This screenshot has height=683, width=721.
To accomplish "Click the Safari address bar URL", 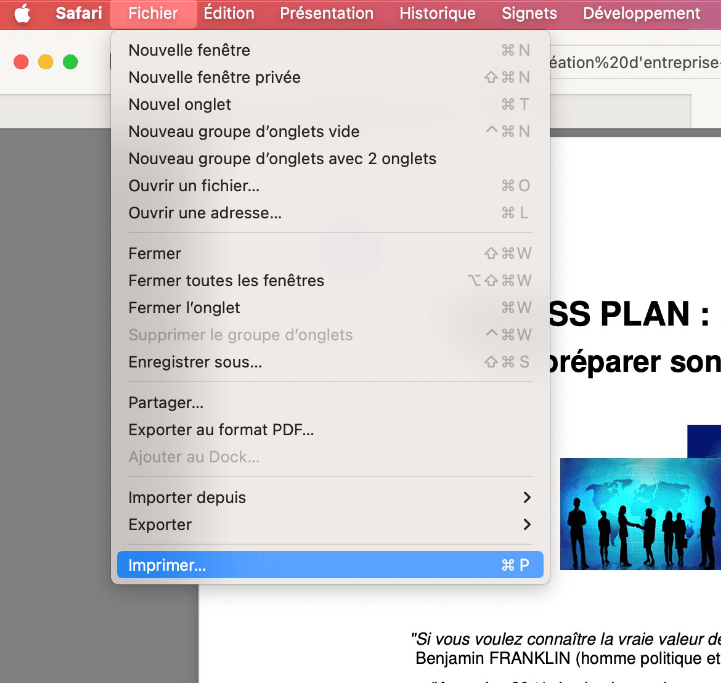I will pyautogui.click(x=635, y=62).
